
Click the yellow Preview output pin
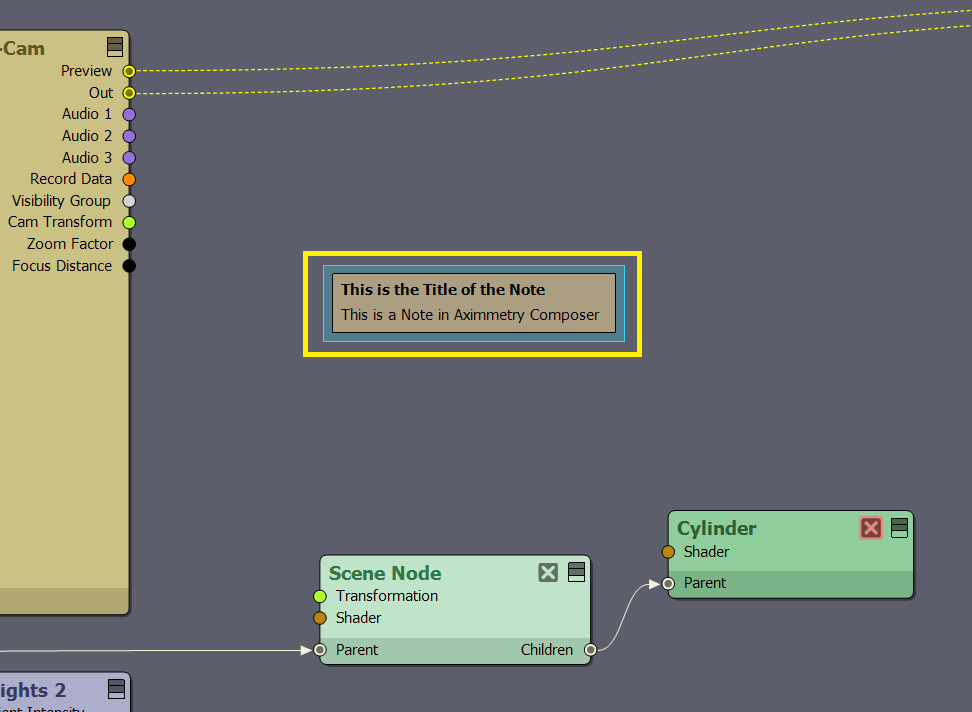129,71
